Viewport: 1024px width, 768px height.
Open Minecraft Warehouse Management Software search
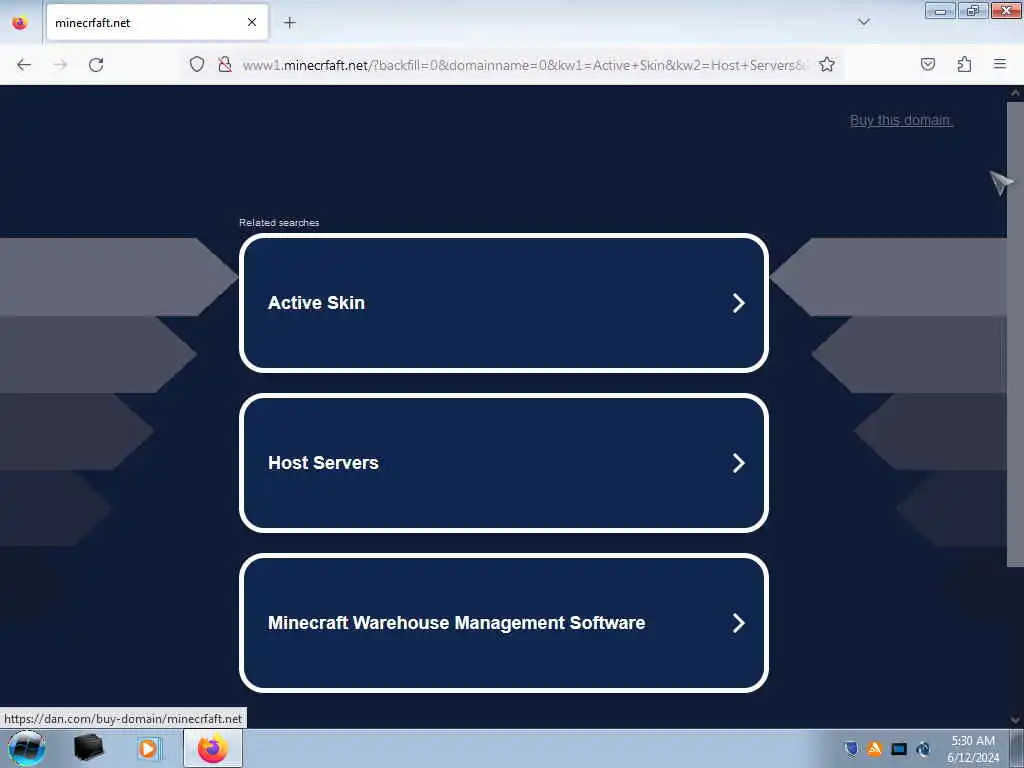504,623
